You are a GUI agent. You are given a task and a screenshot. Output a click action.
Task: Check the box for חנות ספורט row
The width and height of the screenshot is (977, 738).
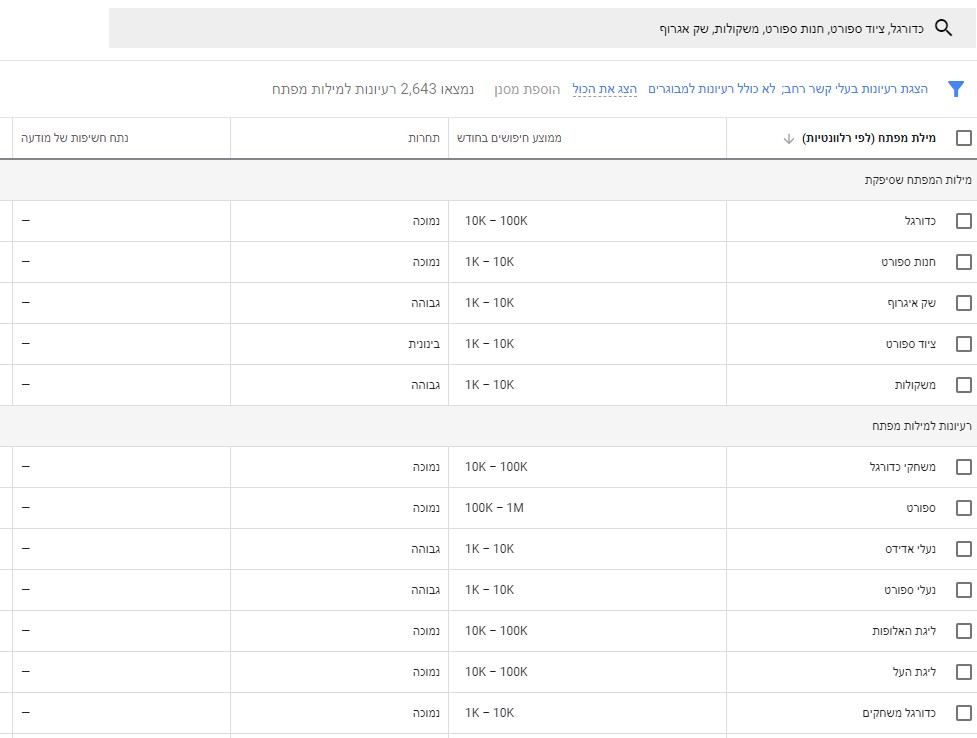click(x=963, y=262)
